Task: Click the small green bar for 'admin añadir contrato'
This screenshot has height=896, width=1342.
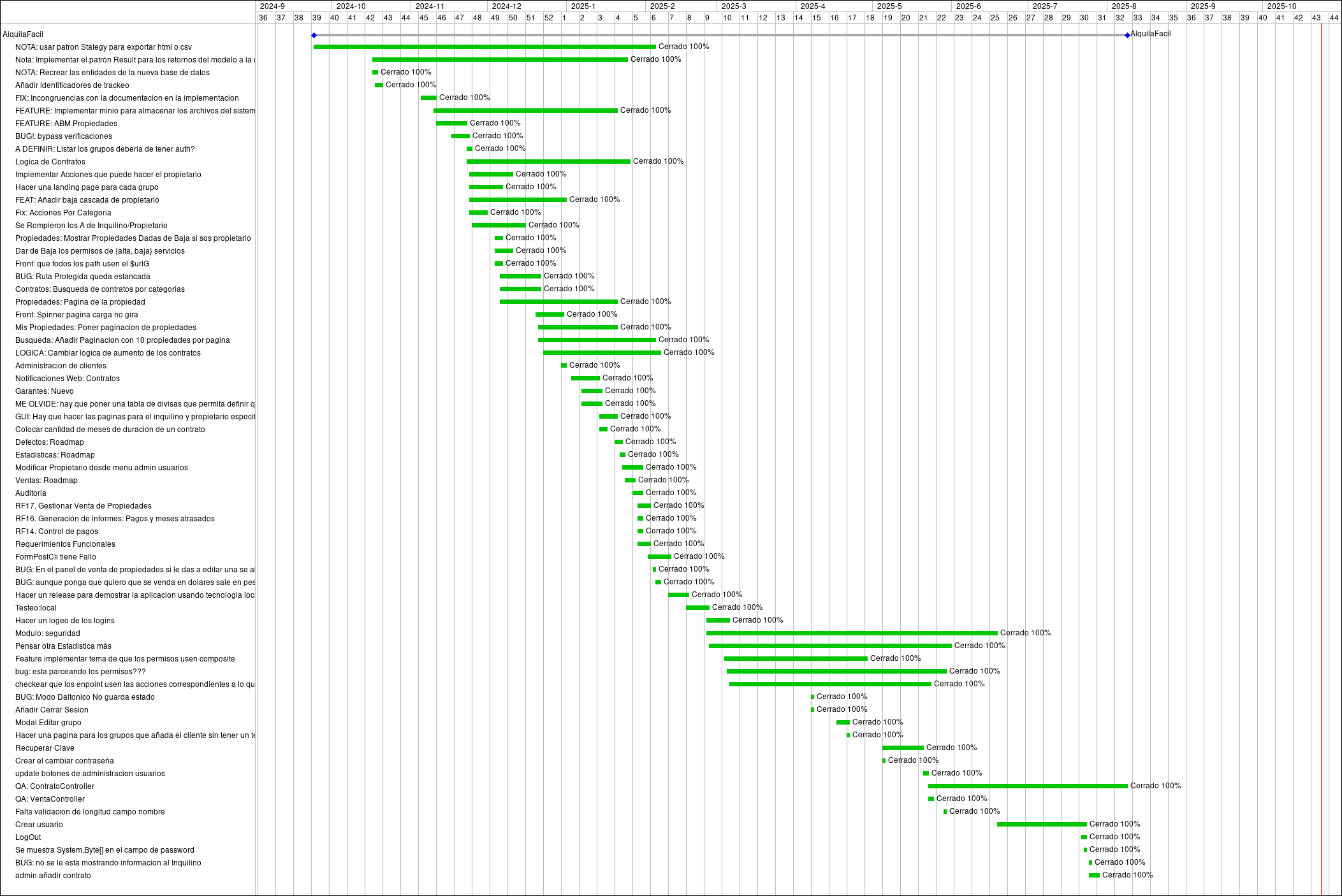Action: (x=1094, y=875)
